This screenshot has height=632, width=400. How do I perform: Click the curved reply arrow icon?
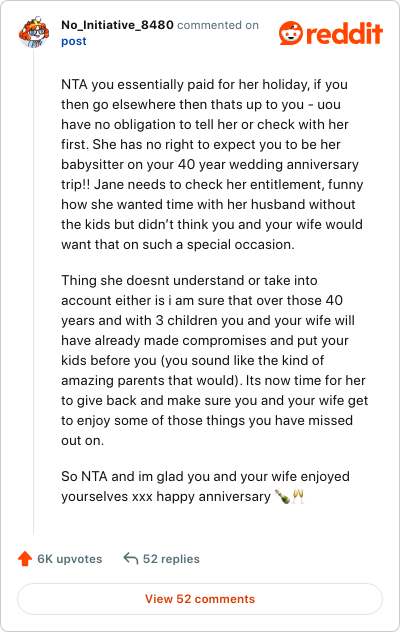131,559
